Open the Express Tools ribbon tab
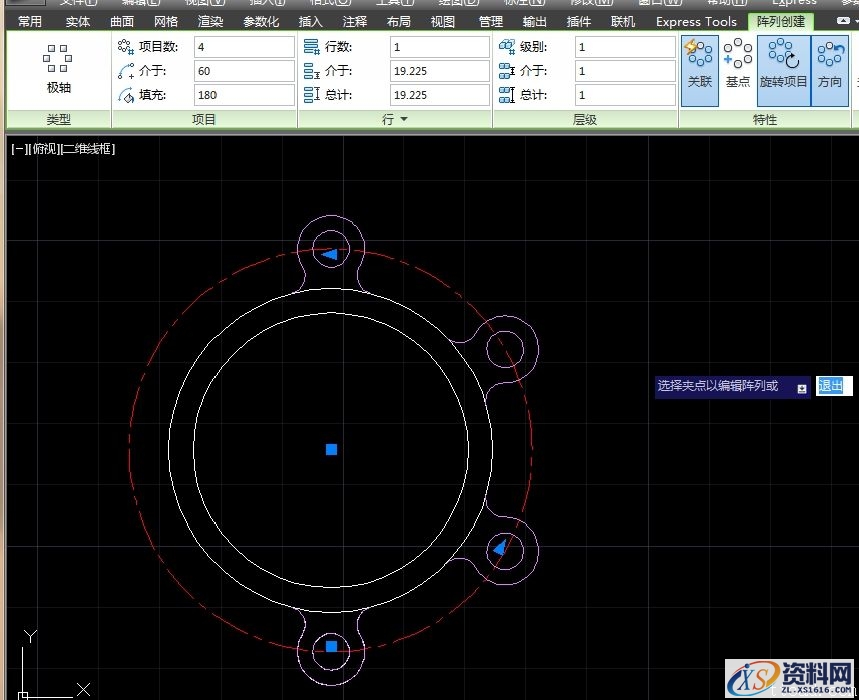 696,21
